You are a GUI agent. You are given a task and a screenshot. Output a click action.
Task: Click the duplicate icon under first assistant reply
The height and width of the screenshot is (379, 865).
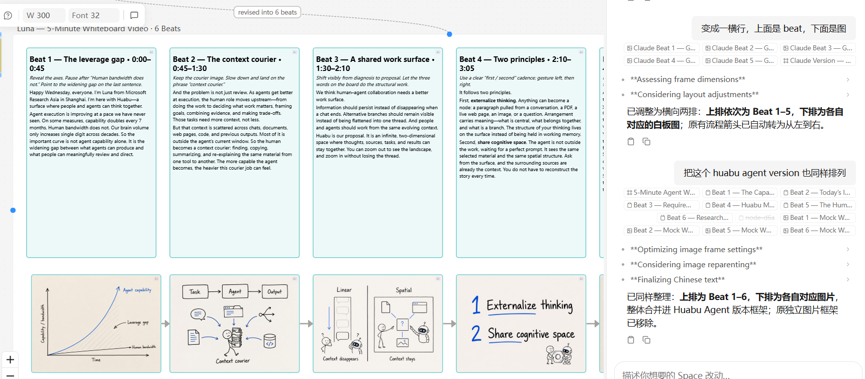pyautogui.click(x=646, y=142)
